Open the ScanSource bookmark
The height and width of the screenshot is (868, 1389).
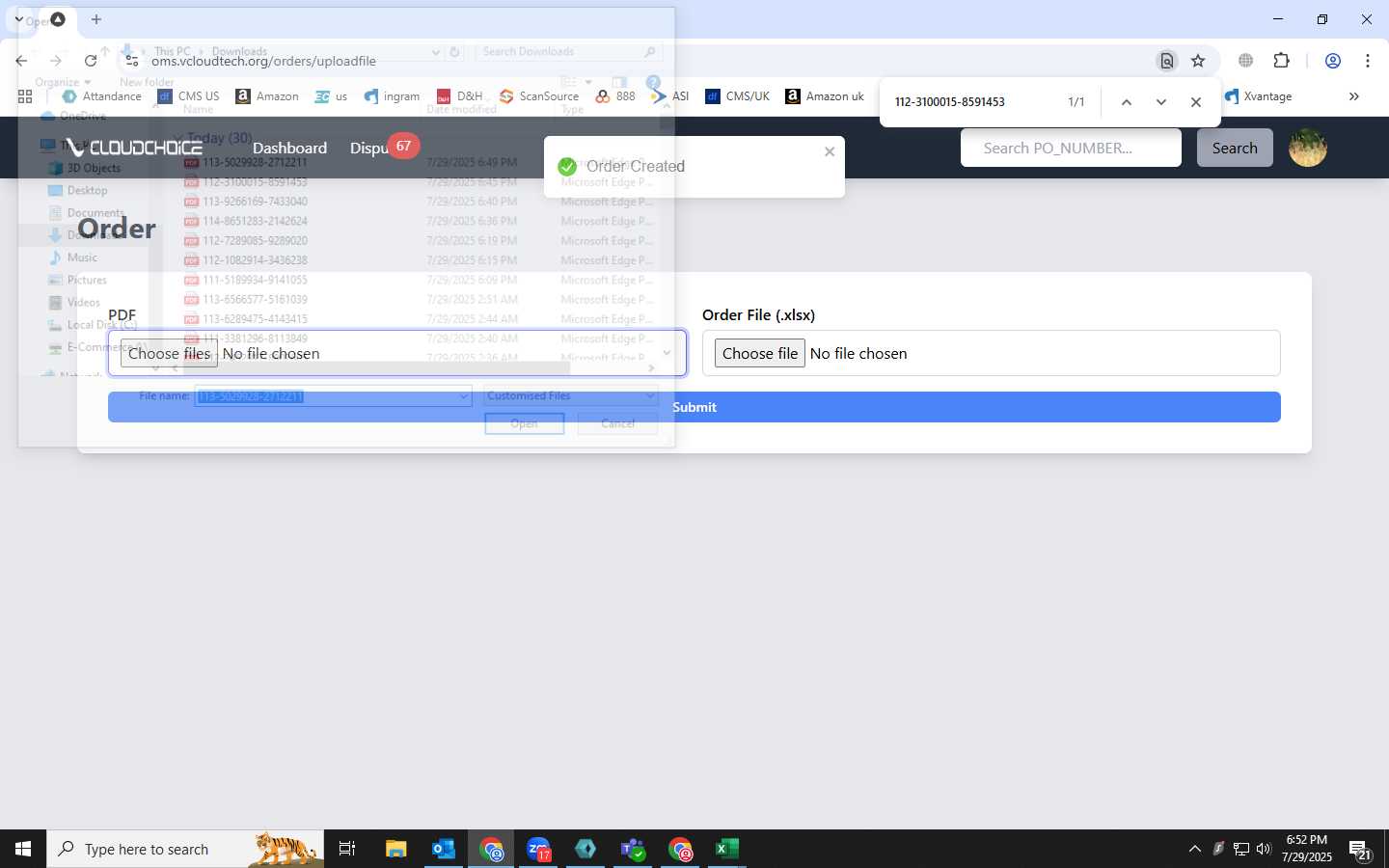(538, 96)
